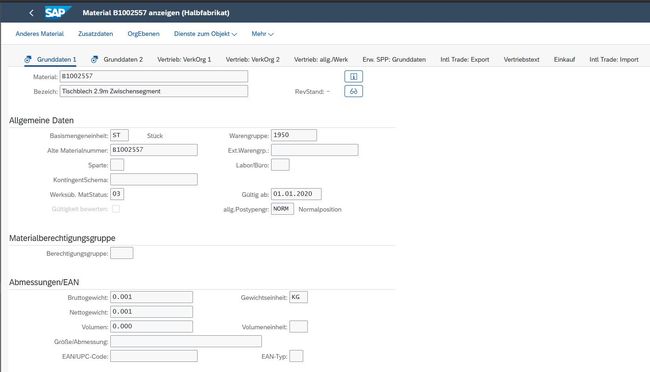The height and width of the screenshot is (372, 650).
Task: Open the Einkauf tab
Action: 564,60
